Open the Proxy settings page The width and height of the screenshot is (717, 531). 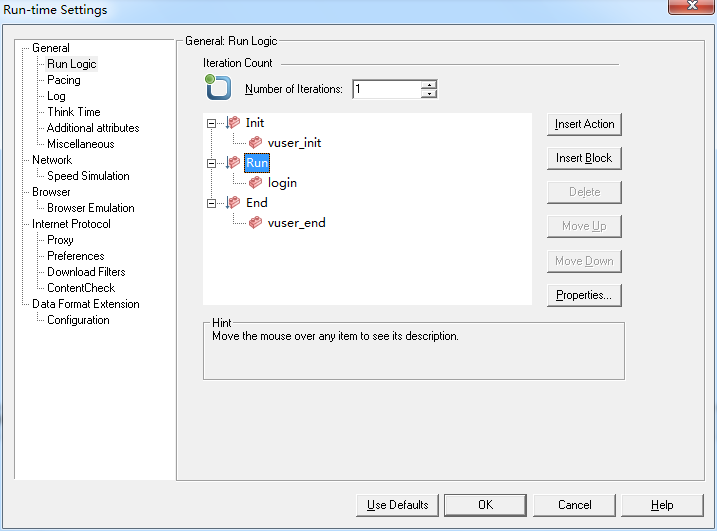60,240
